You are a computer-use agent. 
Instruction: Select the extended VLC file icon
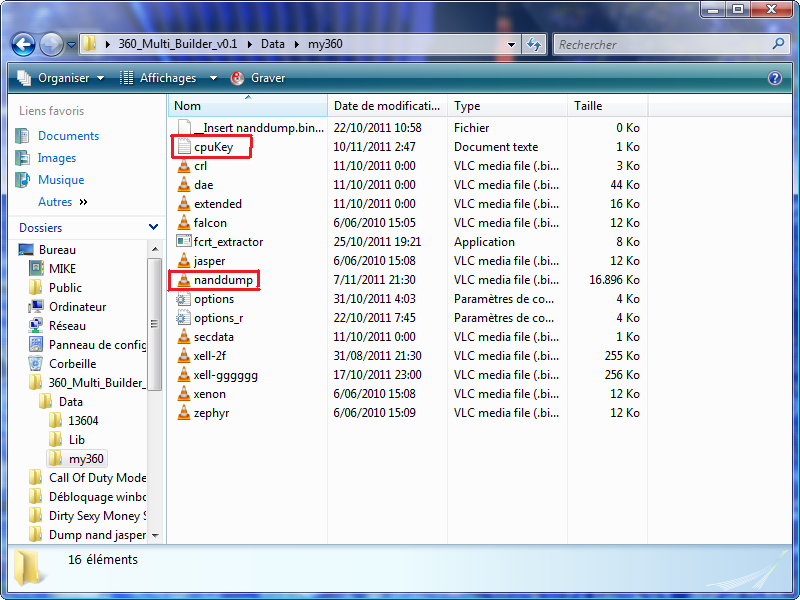(x=184, y=204)
